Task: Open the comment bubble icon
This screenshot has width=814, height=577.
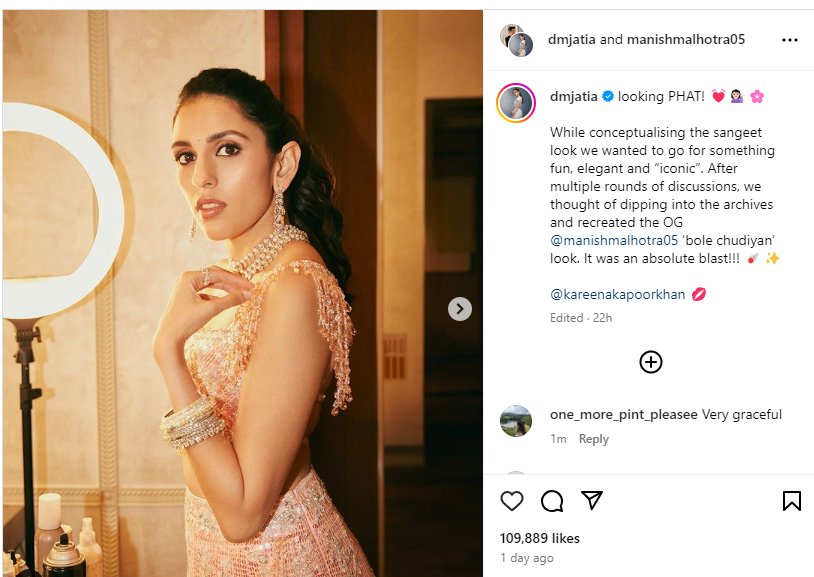Action: point(552,501)
